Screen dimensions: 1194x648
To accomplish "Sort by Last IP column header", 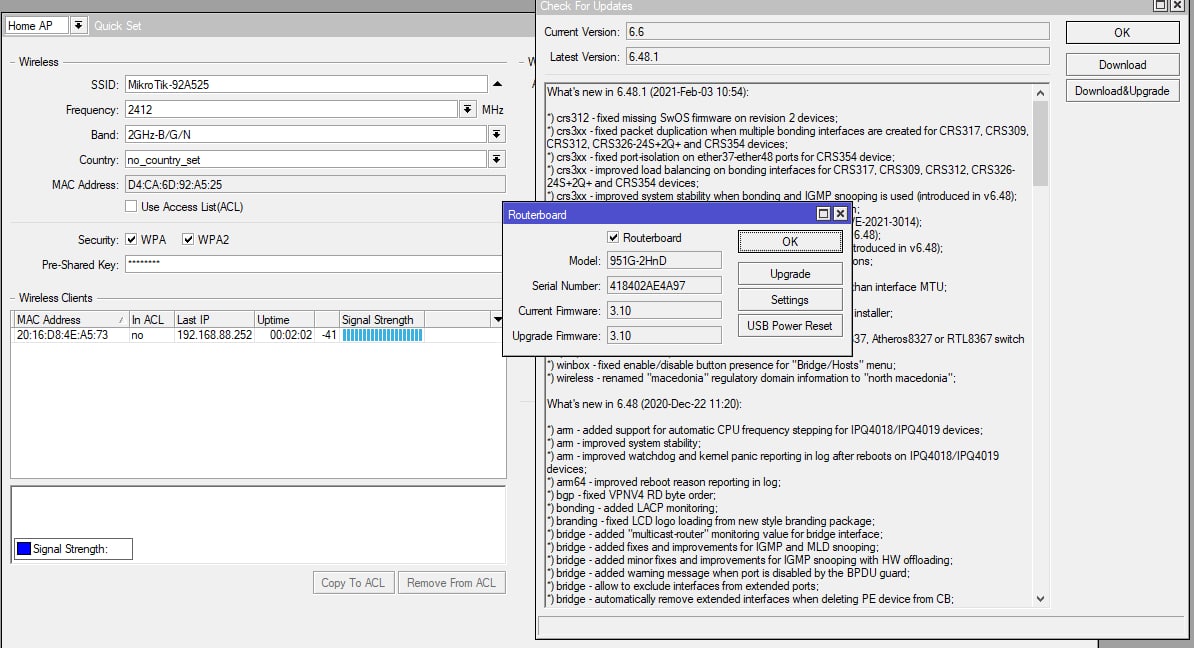I will (214, 320).
